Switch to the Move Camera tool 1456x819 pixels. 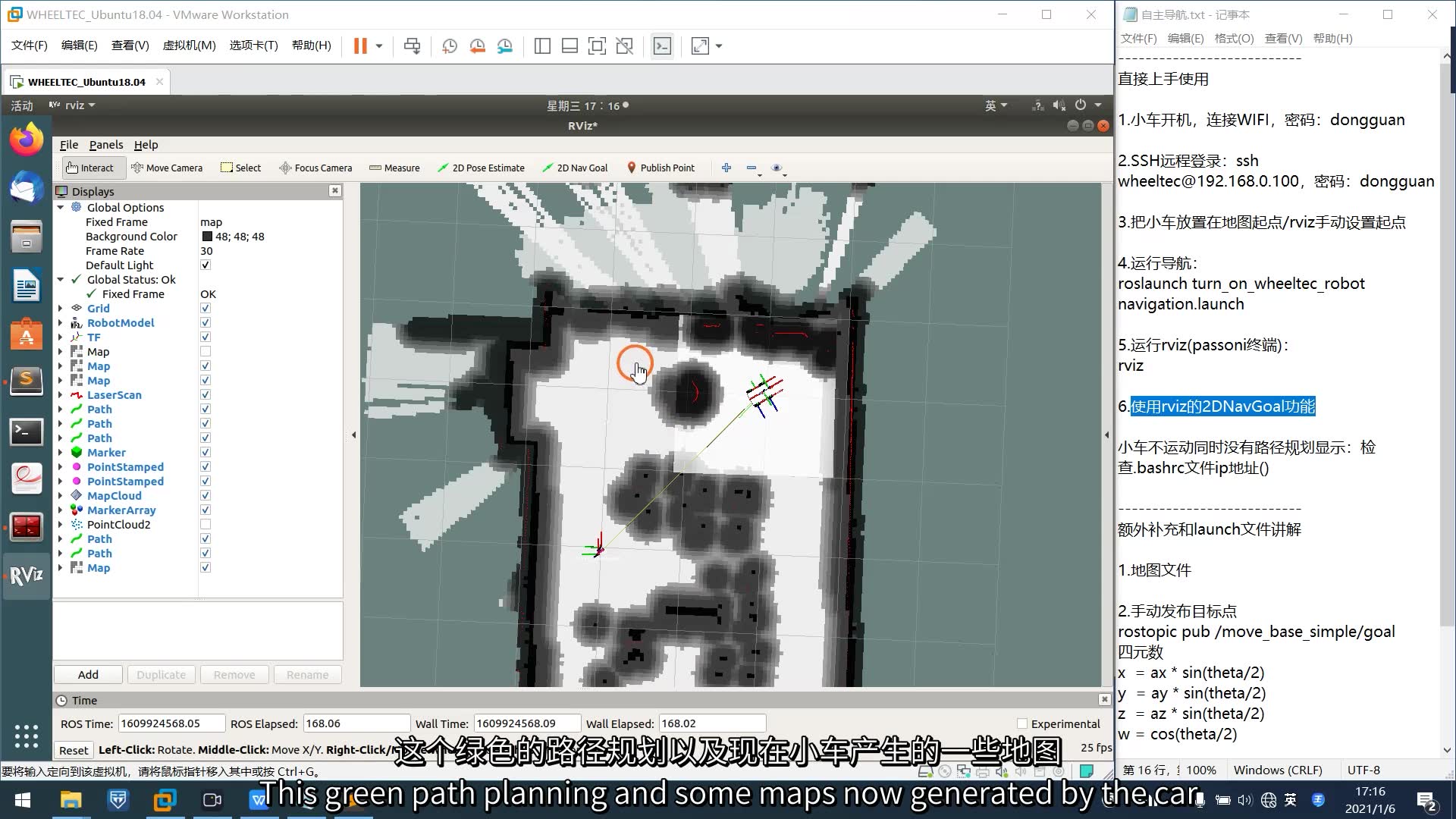pos(167,168)
